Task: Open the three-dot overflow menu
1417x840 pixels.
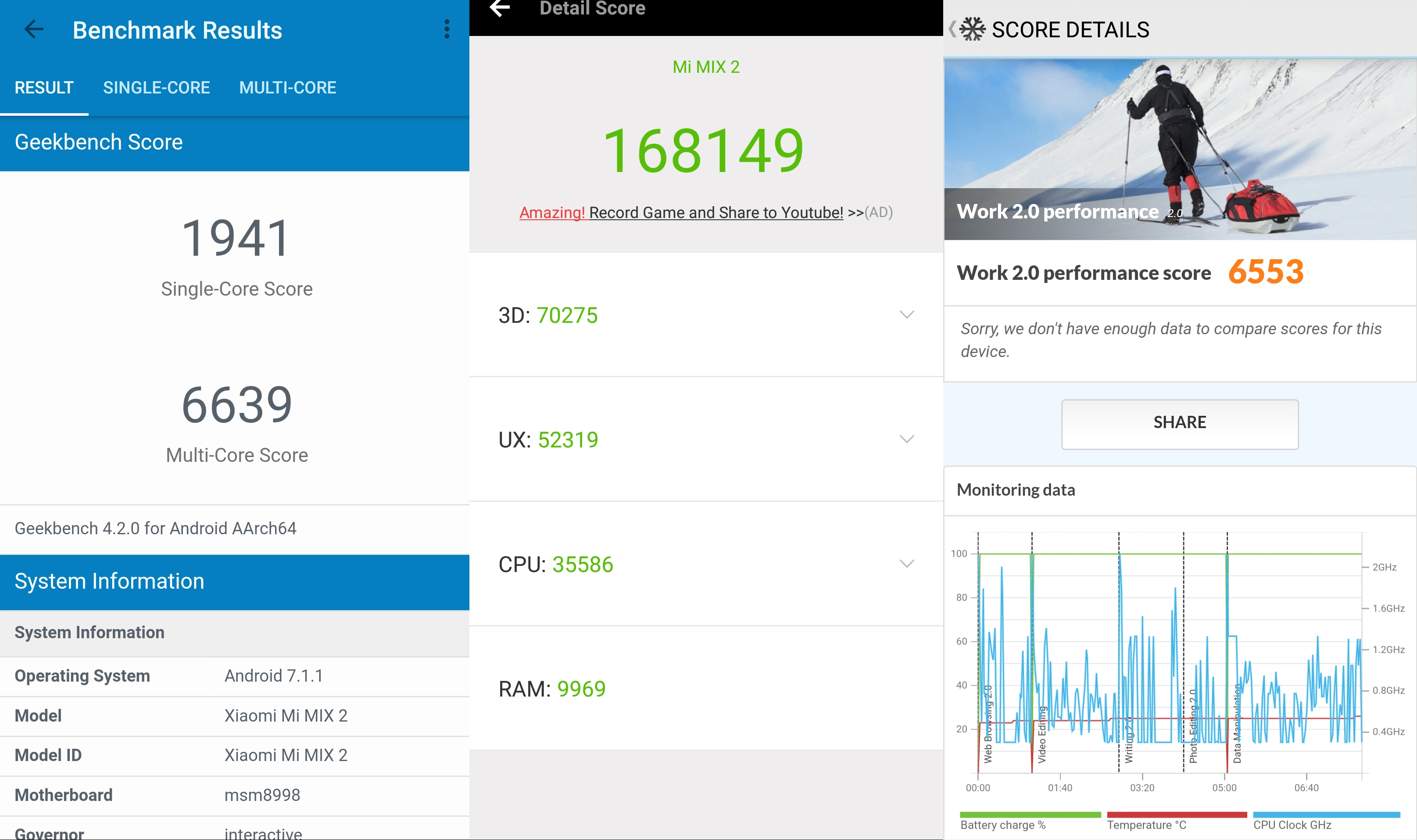Action: click(447, 29)
